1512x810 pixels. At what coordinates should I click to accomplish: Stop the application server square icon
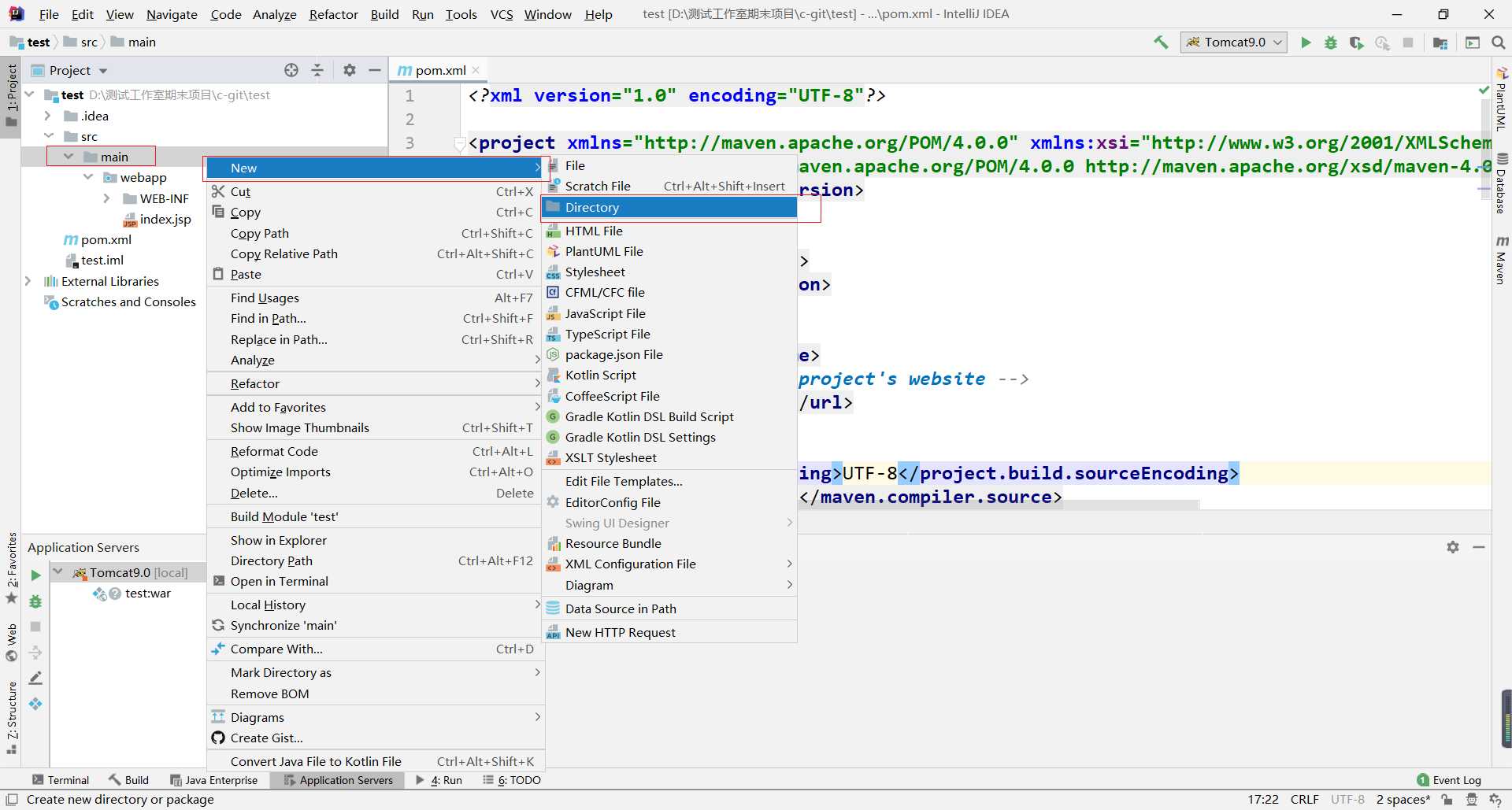35,627
